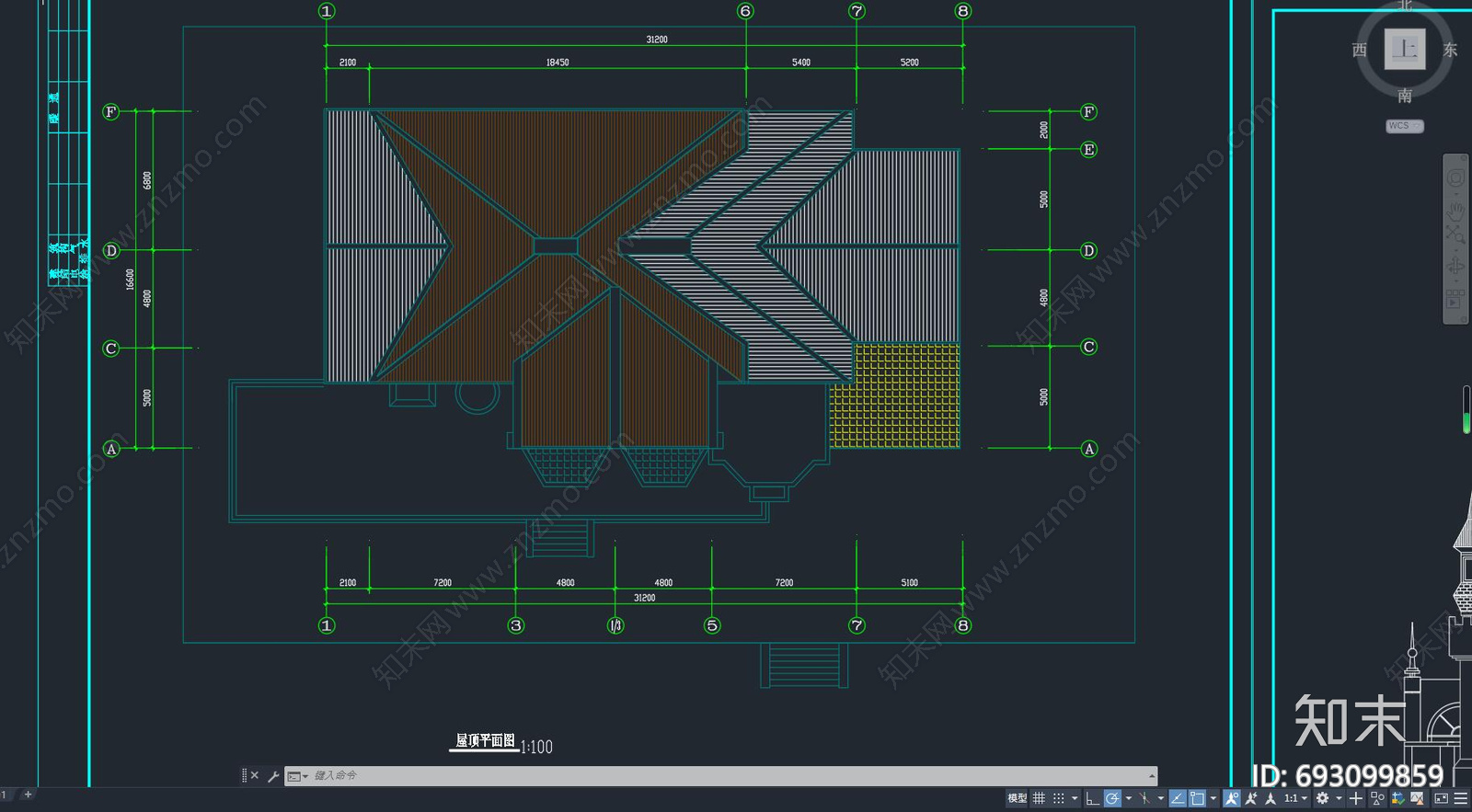The width and height of the screenshot is (1472, 812).
Task: Click ViewCube south direction 南
Action: (x=1405, y=96)
